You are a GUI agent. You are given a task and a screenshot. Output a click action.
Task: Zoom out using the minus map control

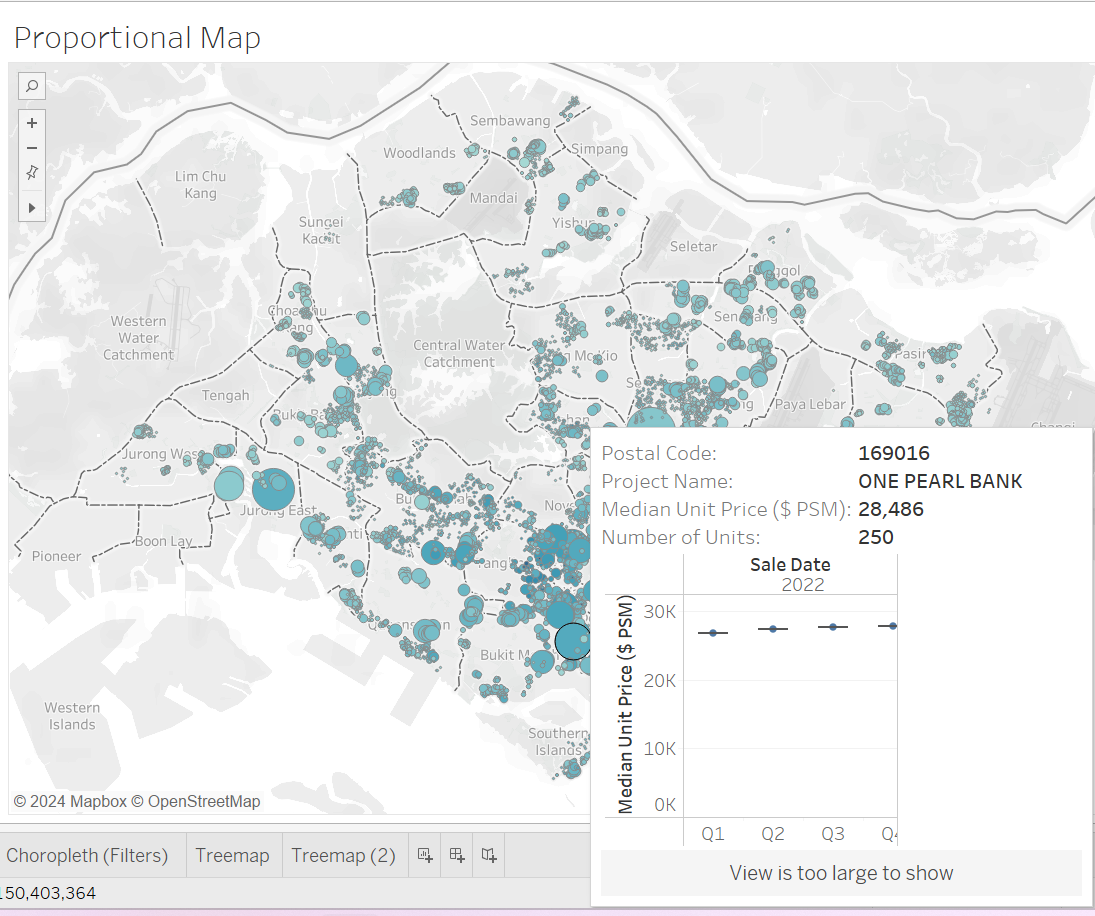point(32,148)
